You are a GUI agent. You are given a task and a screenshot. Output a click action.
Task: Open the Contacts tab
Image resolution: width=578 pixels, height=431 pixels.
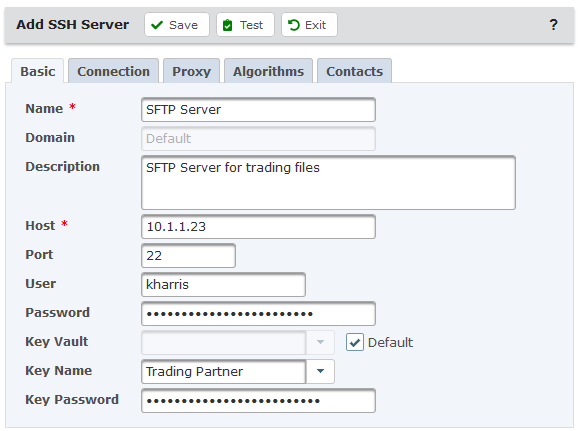pos(354,71)
